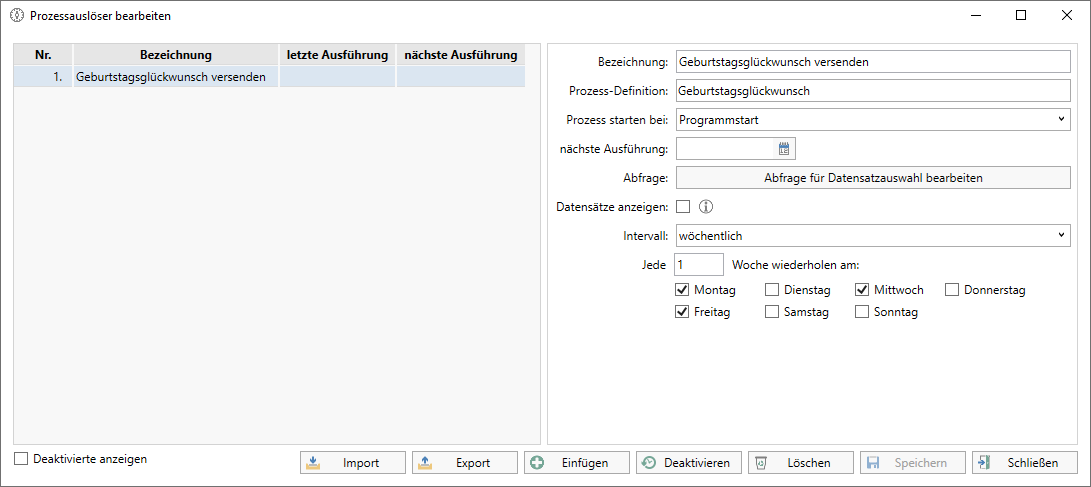This screenshot has width=1091, height=487.
Task: Show info icon beside Datensätze anzeigen
Action: (x=707, y=207)
